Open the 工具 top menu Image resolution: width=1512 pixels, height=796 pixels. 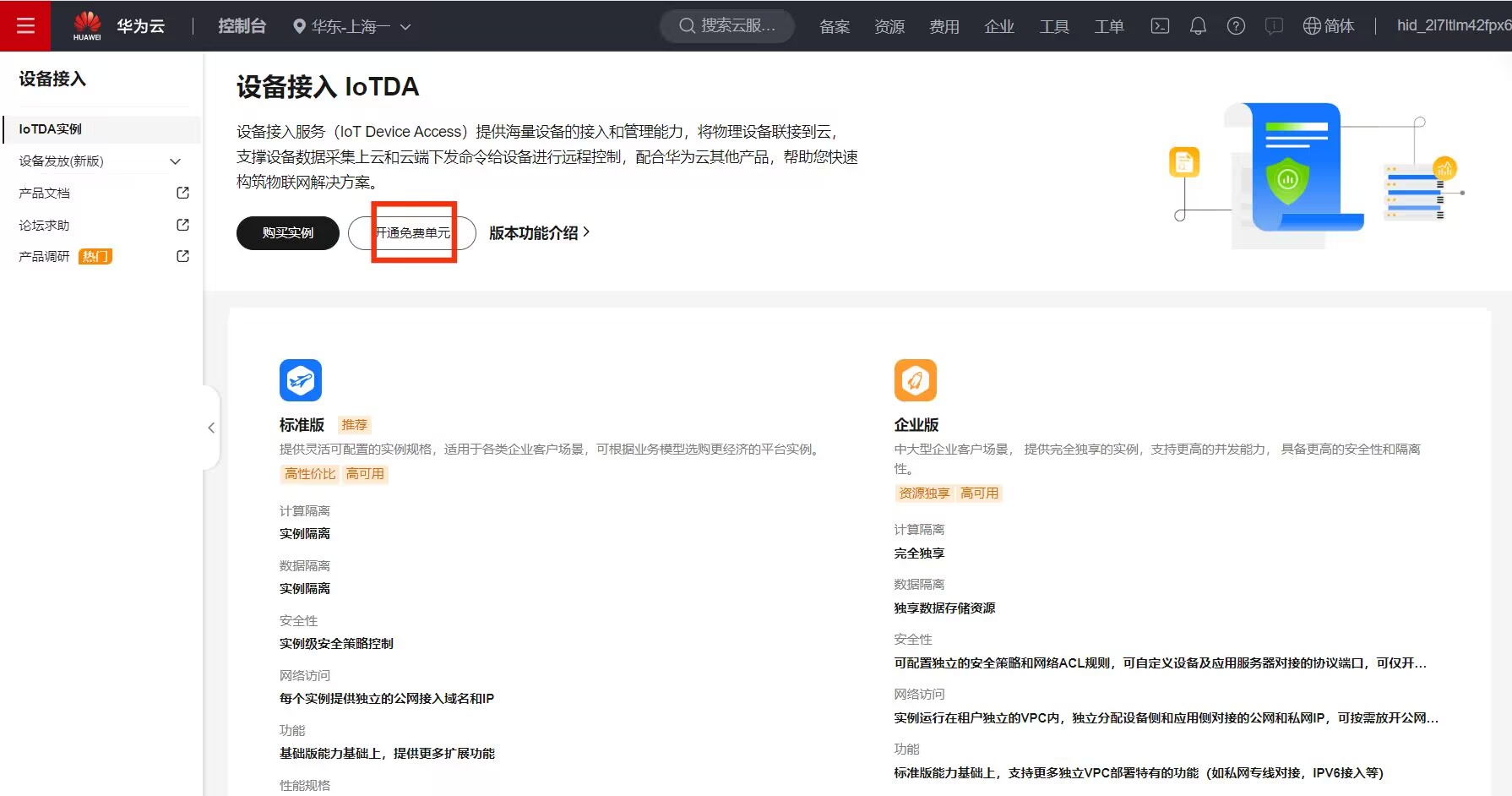[1054, 26]
